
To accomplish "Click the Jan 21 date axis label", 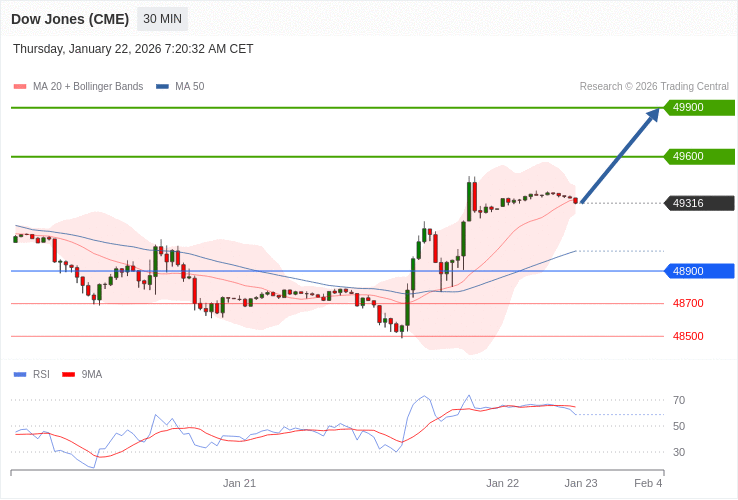I will pos(240,484).
